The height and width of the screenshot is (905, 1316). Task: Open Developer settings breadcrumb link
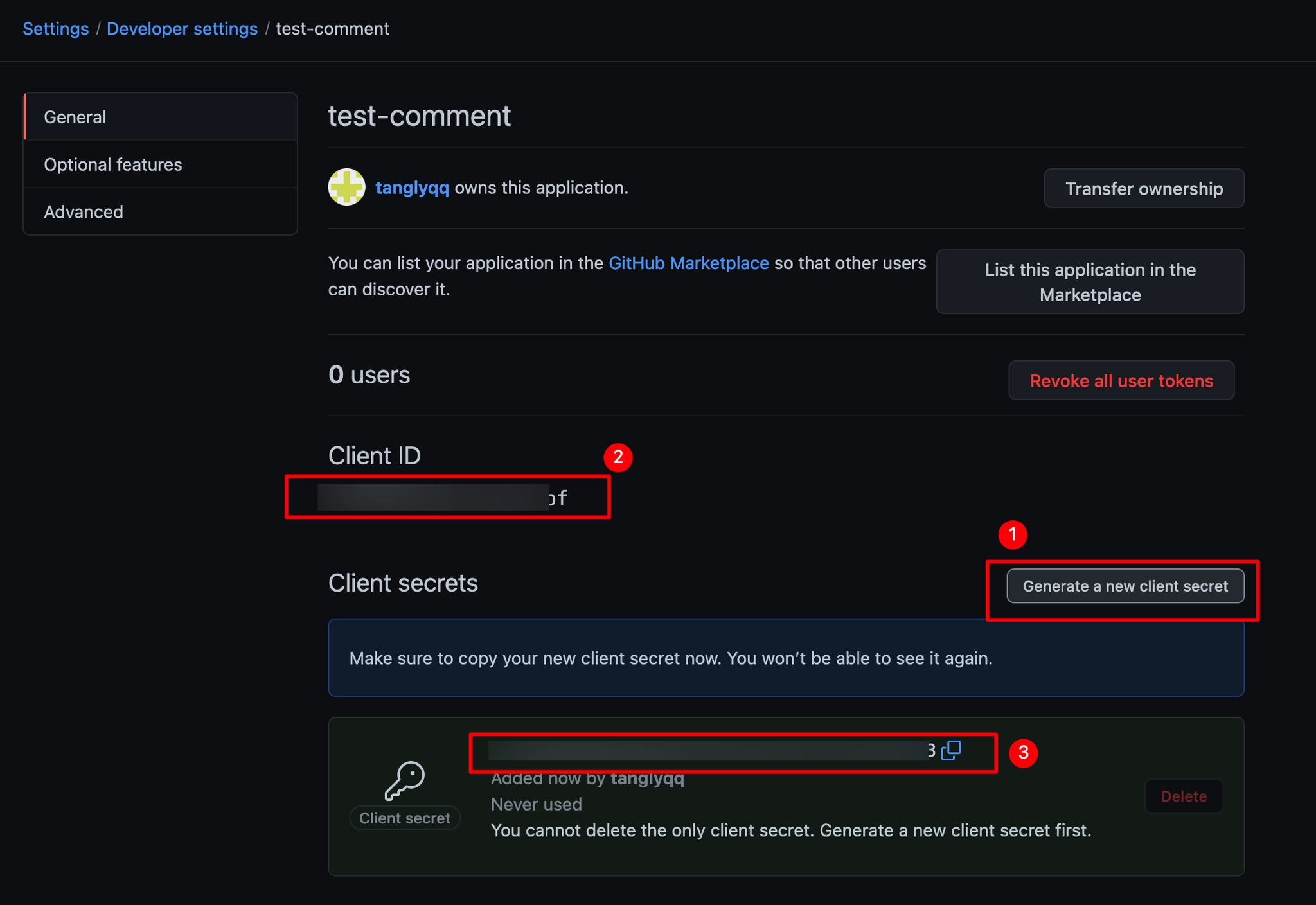(182, 29)
